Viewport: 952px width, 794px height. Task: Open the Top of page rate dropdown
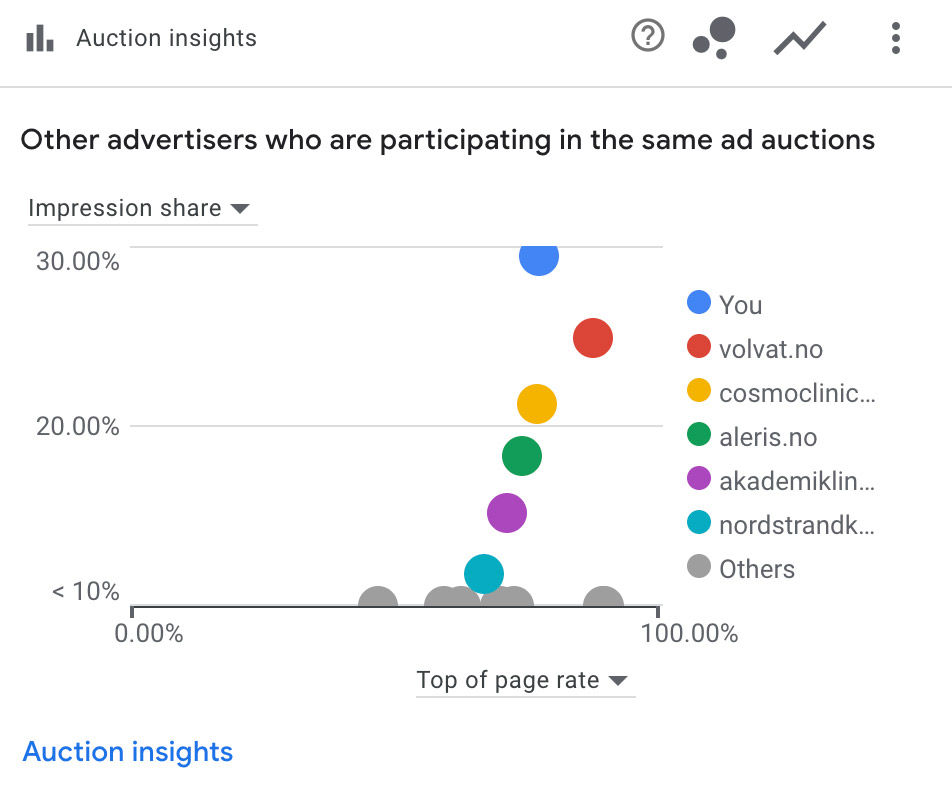click(x=522, y=681)
